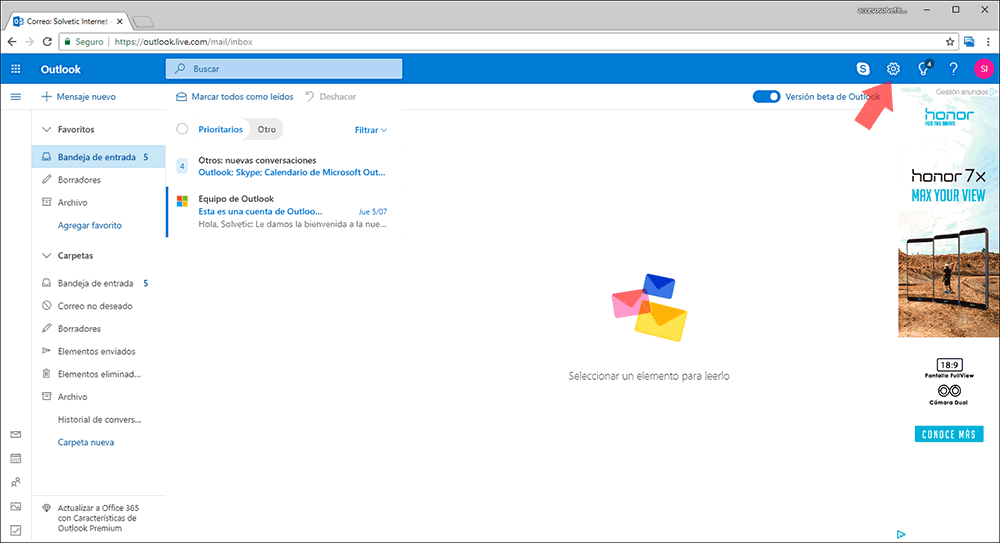Open the People icon in left rail
This screenshot has width=1000, height=543.
click(x=16, y=482)
